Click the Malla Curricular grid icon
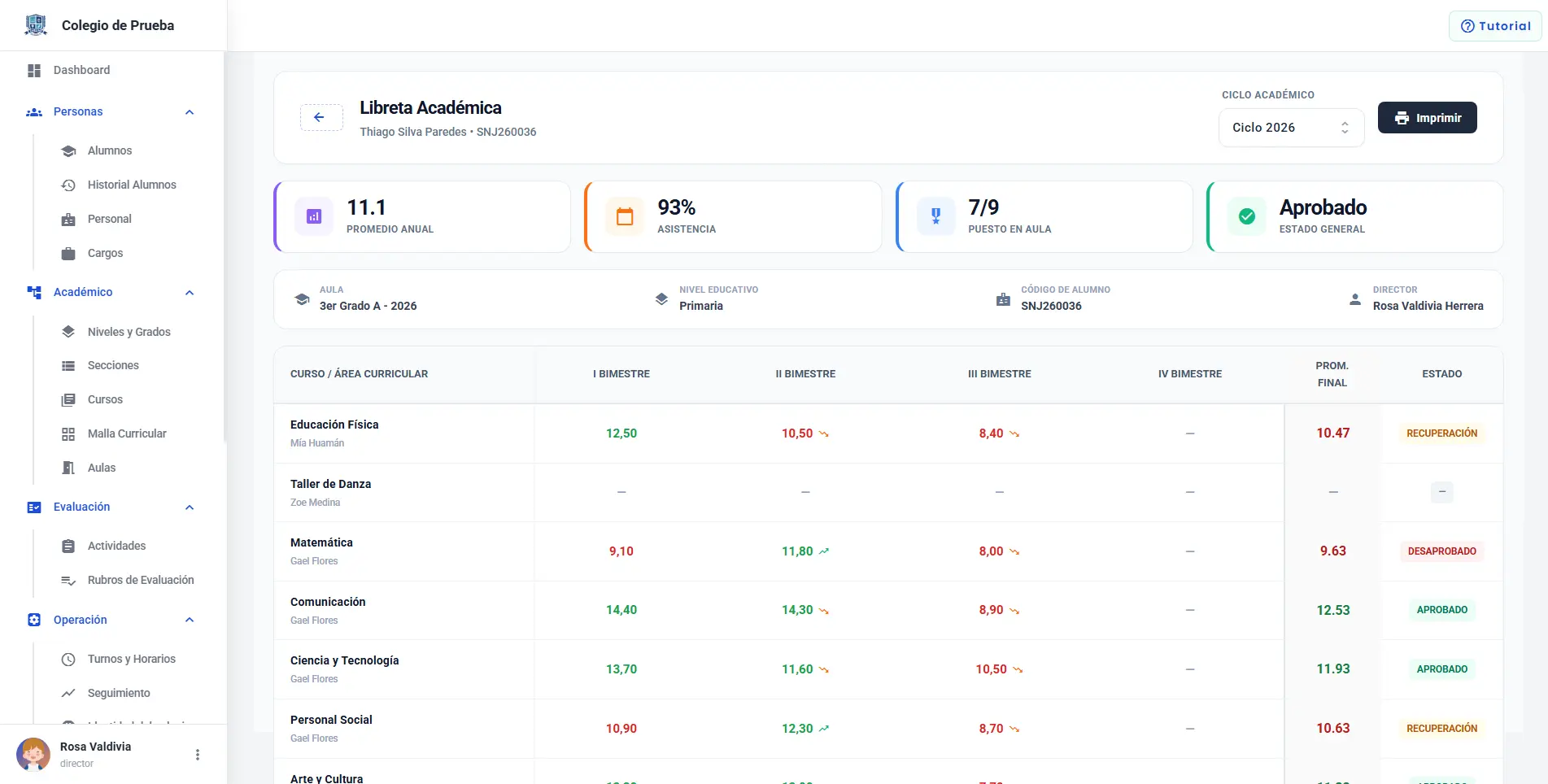The image size is (1548, 784). point(68,434)
